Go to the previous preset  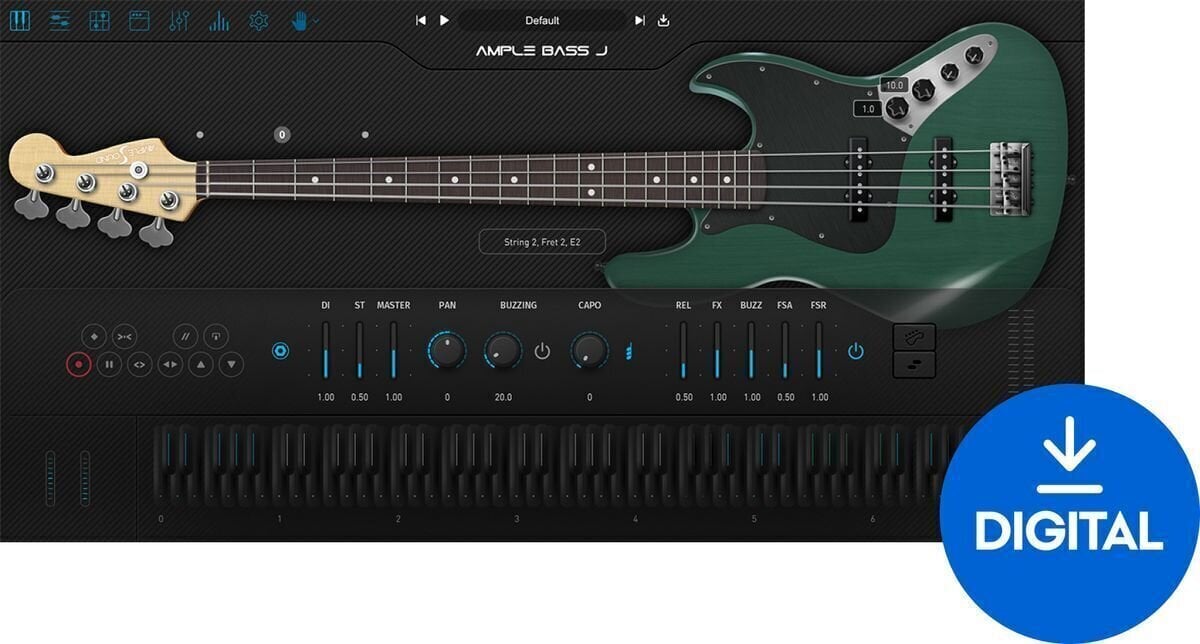[x=421, y=20]
